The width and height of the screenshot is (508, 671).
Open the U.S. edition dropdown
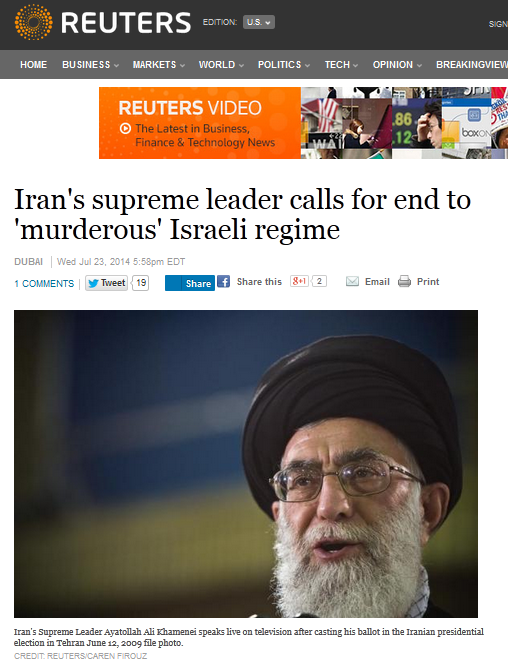click(x=258, y=22)
